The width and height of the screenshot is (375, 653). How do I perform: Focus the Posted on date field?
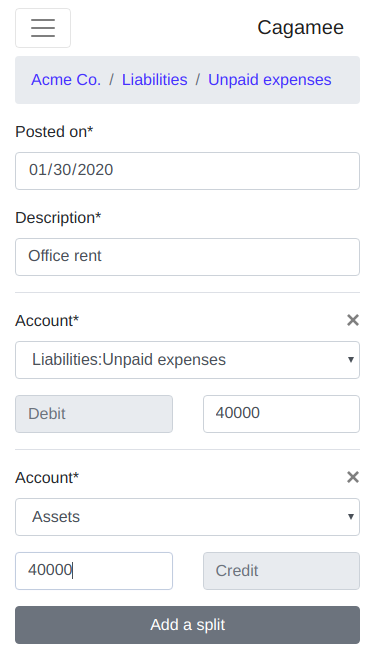188,171
